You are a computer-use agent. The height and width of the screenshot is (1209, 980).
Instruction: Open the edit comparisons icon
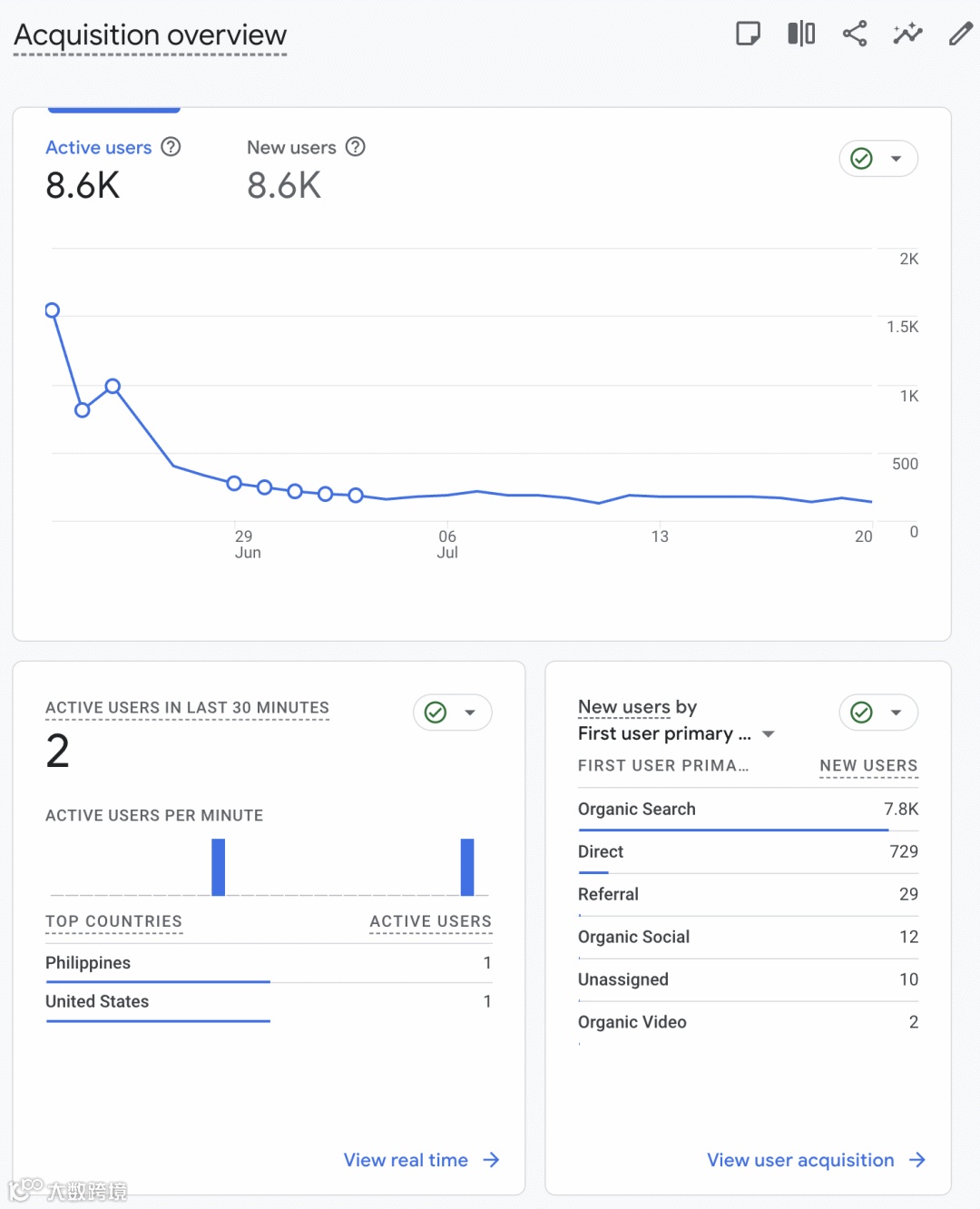[801, 34]
